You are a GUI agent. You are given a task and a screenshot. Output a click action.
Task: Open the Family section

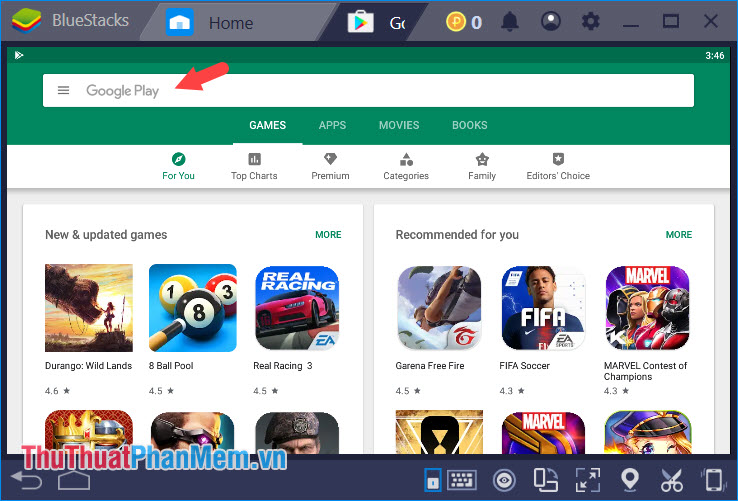(x=482, y=167)
